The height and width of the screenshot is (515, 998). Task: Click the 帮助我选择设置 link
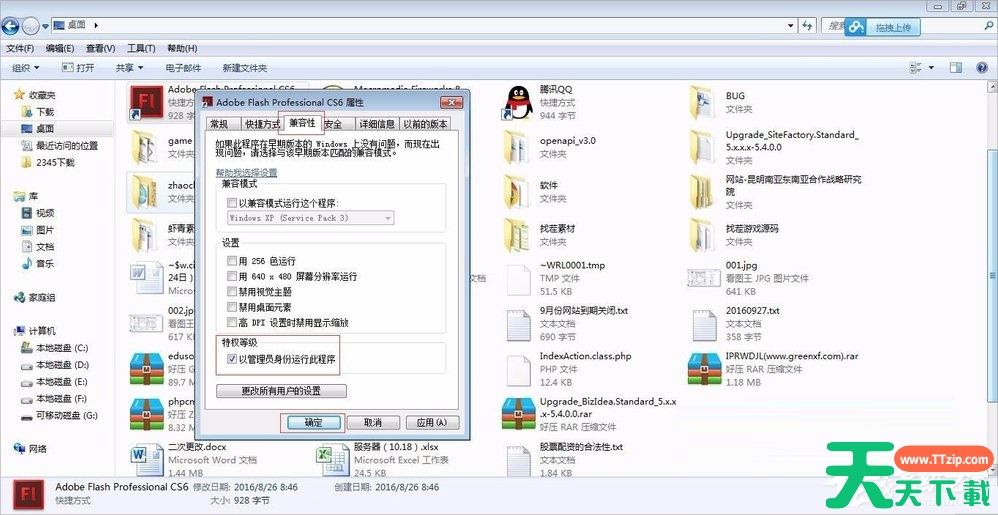pos(247,172)
